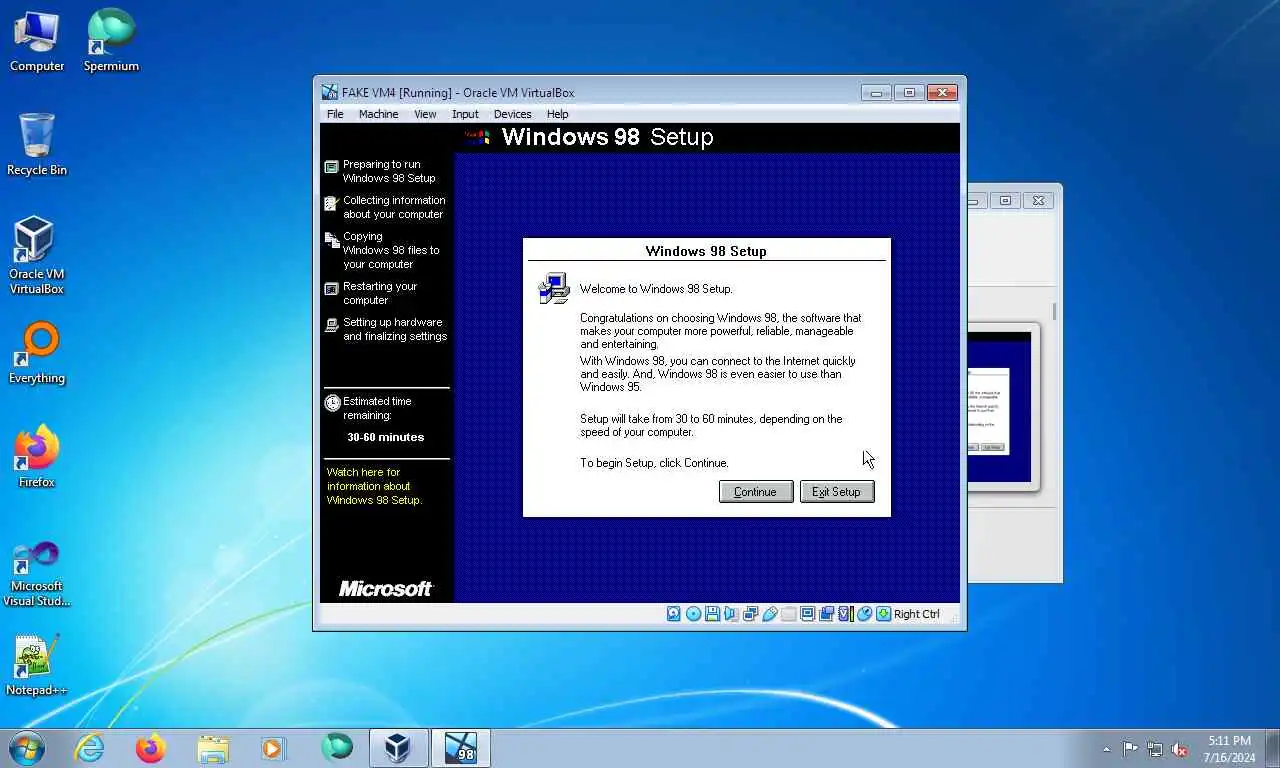Select the Everything desktop shortcut
The height and width of the screenshot is (768, 1280).
point(37,353)
